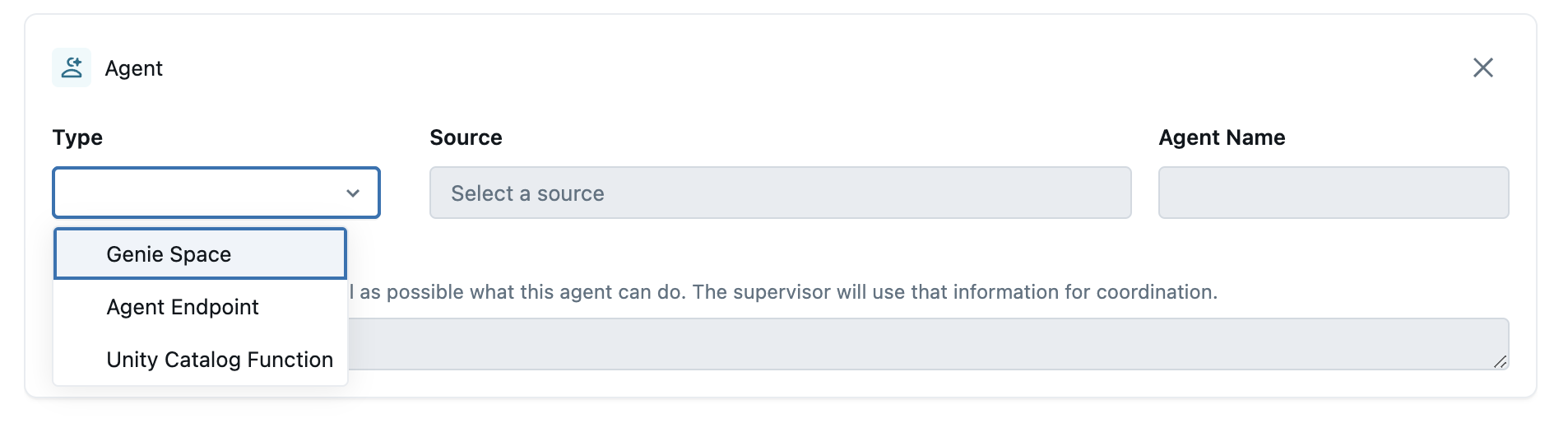Click the text area resize handle
The height and width of the screenshot is (423, 1568).
coord(1500,361)
